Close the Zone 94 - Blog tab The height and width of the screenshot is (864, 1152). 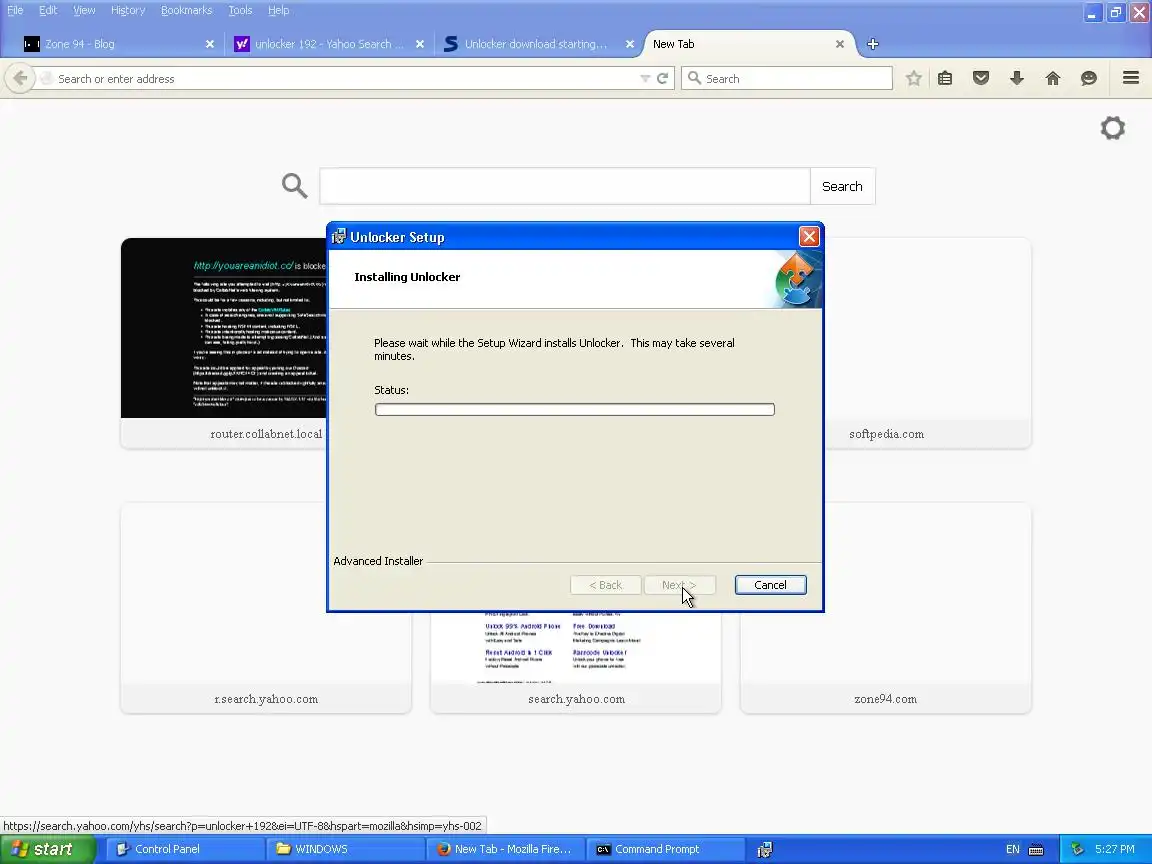210,44
